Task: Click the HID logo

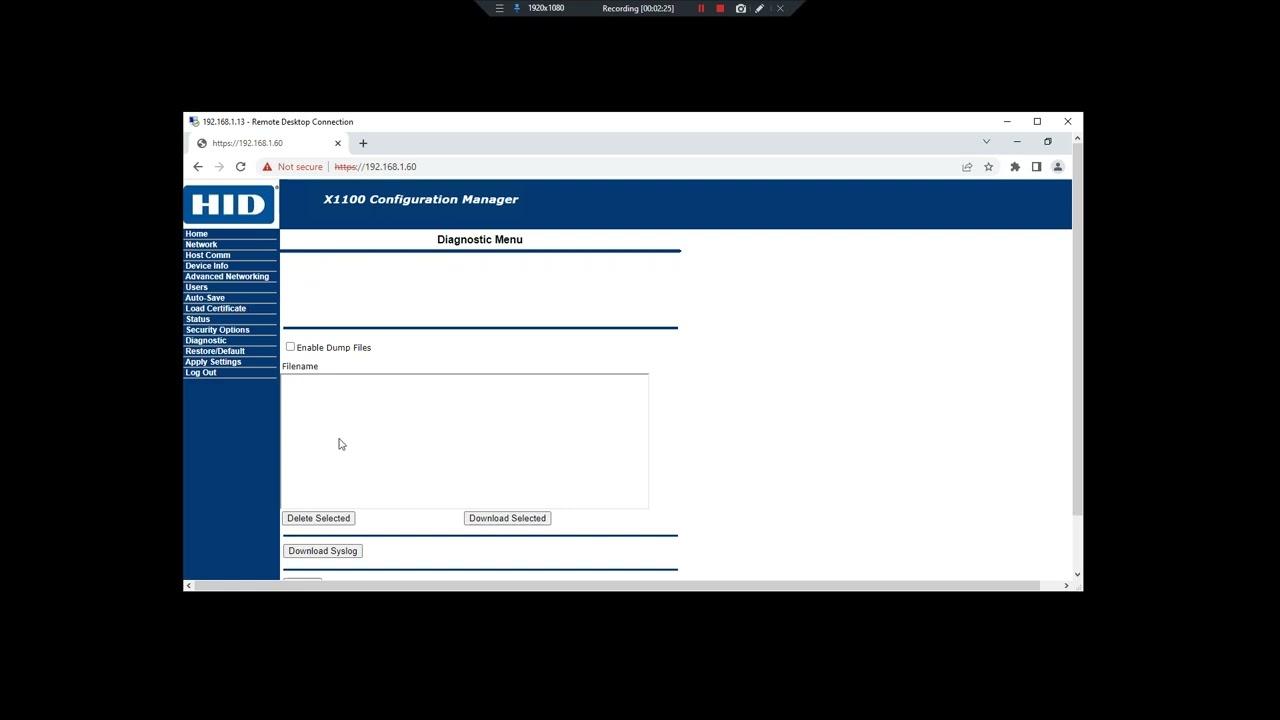Action: tap(230, 205)
